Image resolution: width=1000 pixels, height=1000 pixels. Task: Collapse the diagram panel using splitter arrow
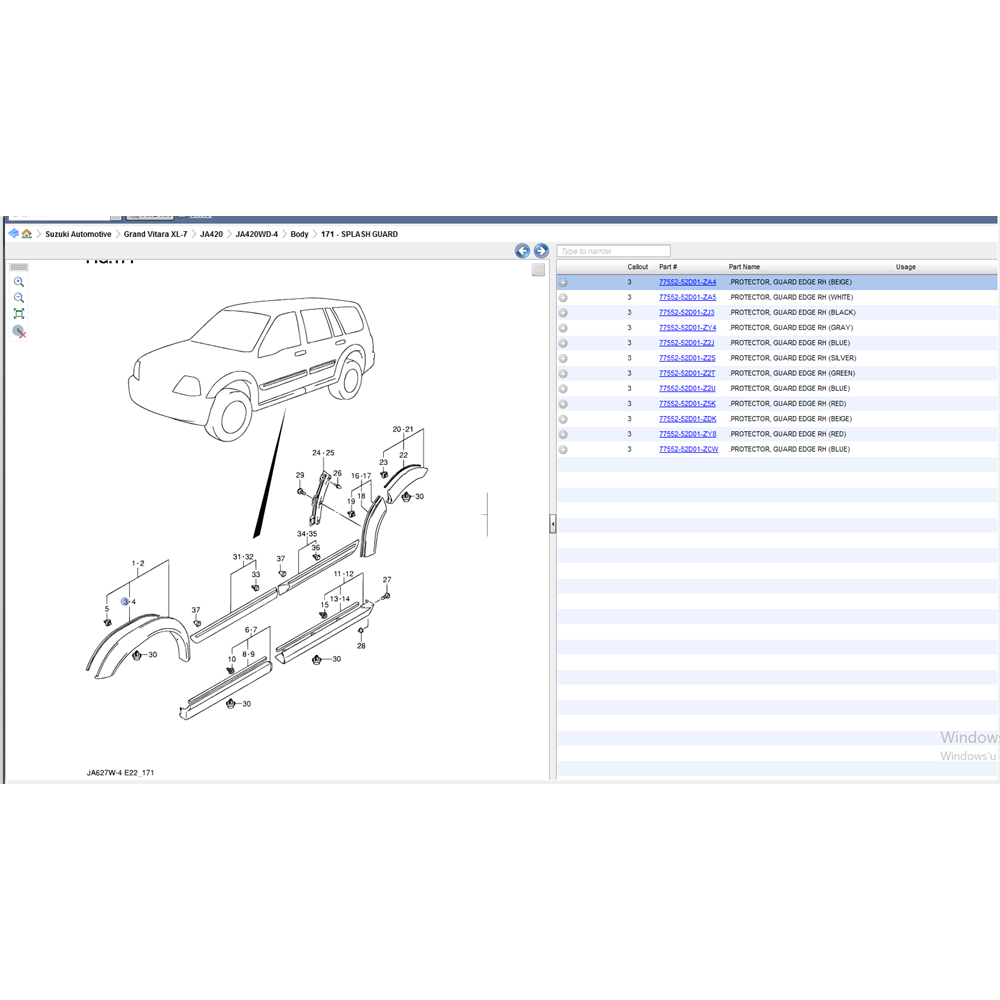pyautogui.click(x=553, y=525)
